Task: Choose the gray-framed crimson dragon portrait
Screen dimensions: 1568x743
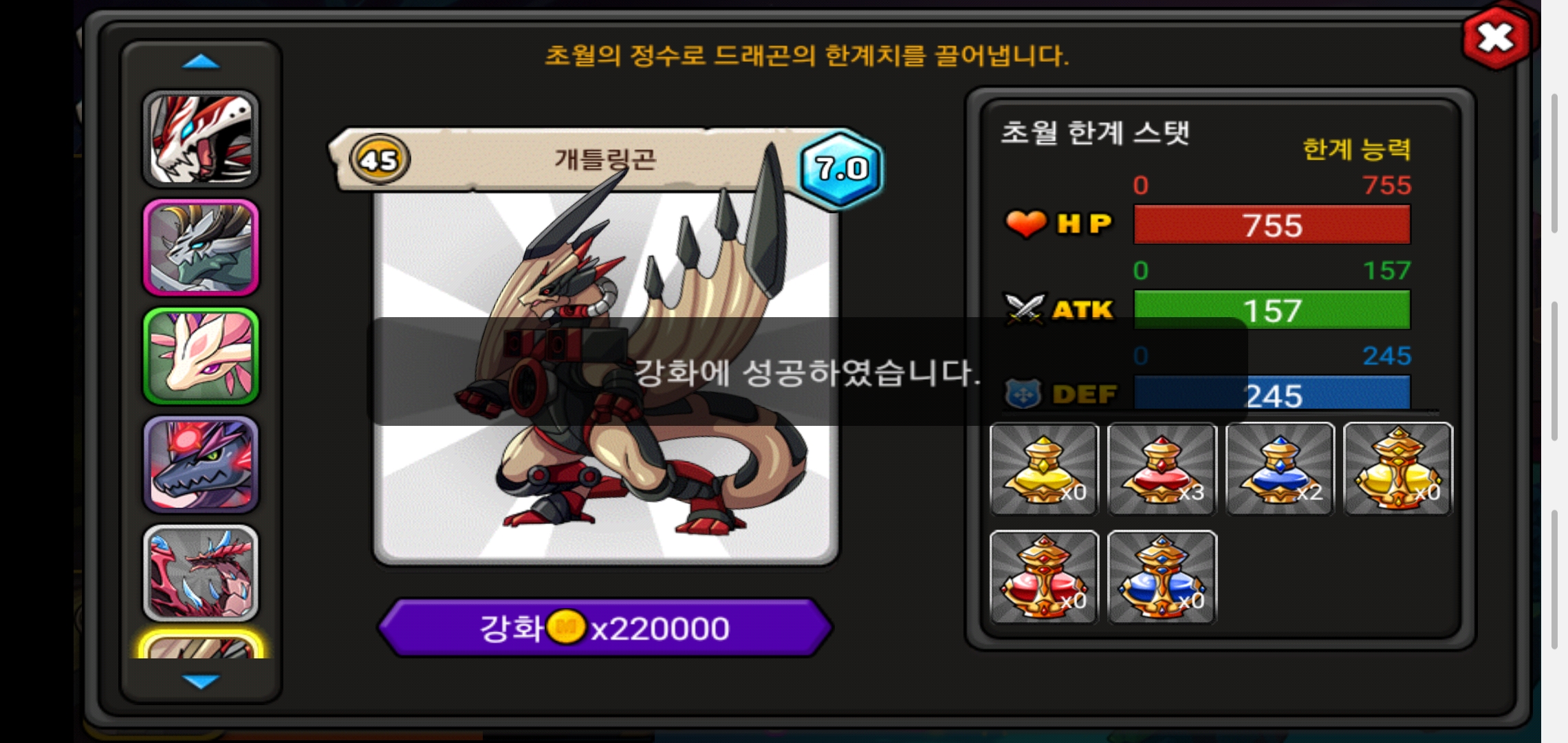Action: click(x=201, y=574)
